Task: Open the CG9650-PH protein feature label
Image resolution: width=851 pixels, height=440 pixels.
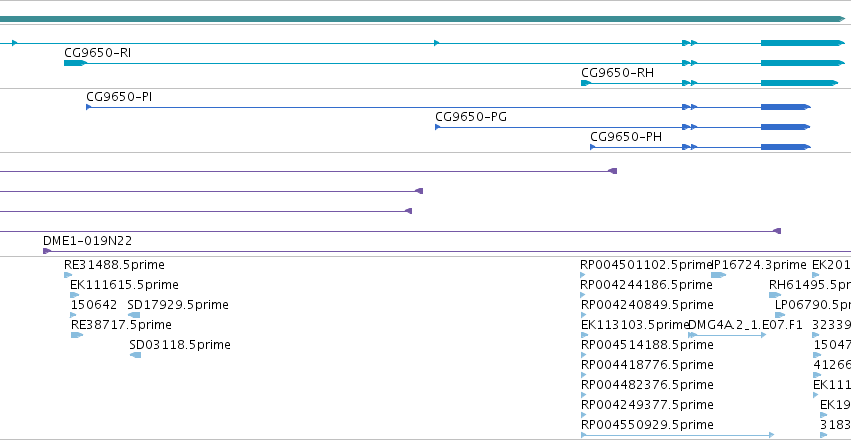Action: pos(626,137)
